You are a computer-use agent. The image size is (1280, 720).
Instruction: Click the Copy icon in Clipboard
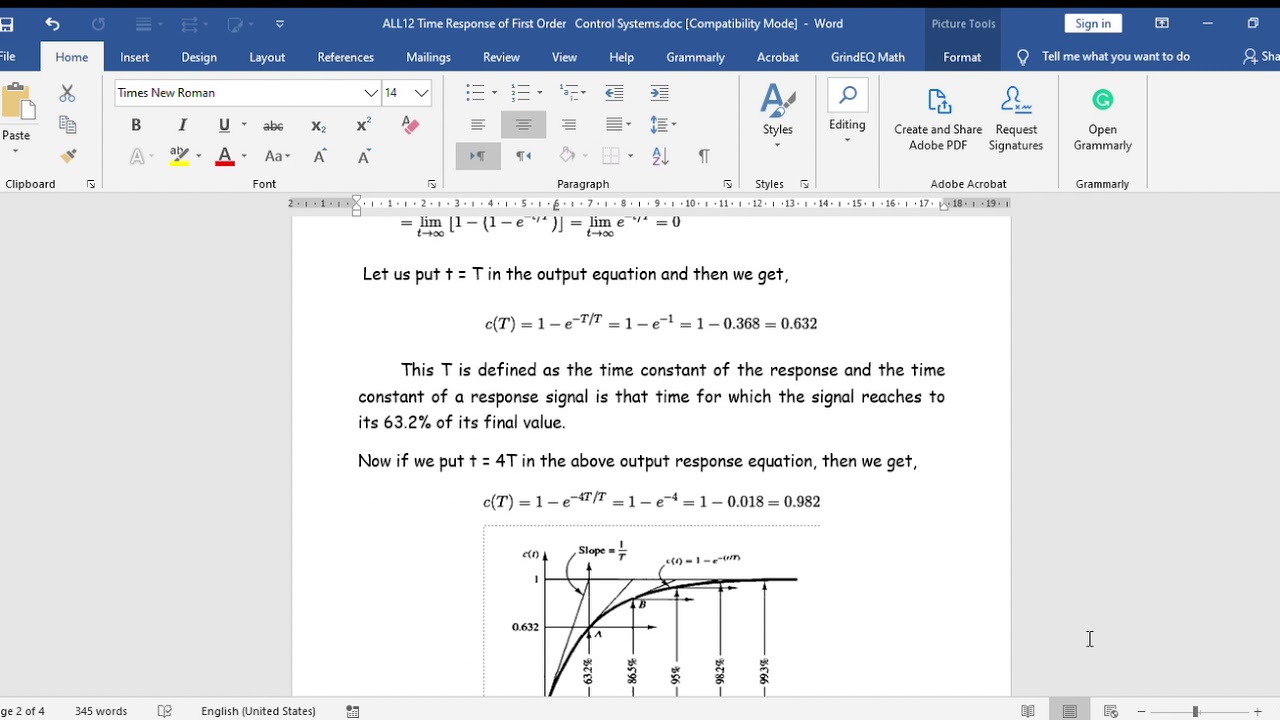67,125
